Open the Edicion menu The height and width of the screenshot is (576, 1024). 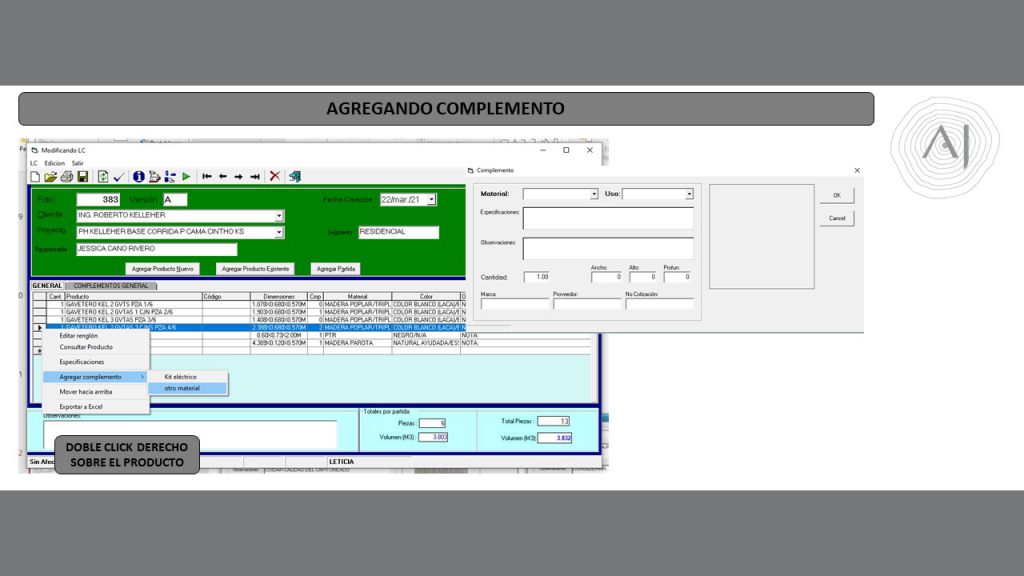tap(54, 163)
